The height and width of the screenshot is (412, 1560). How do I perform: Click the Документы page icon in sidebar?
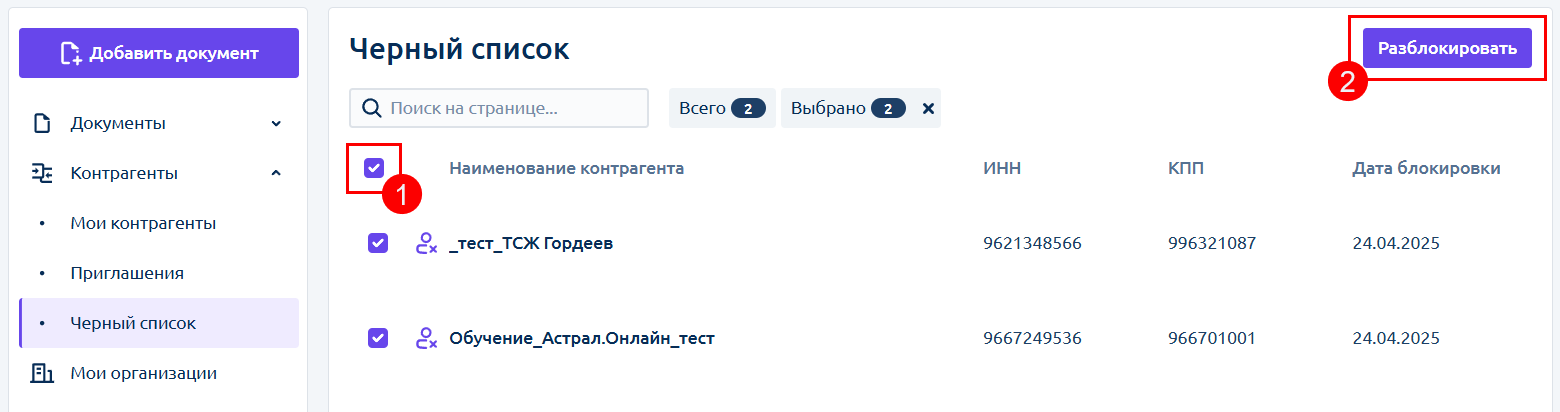(x=42, y=124)
